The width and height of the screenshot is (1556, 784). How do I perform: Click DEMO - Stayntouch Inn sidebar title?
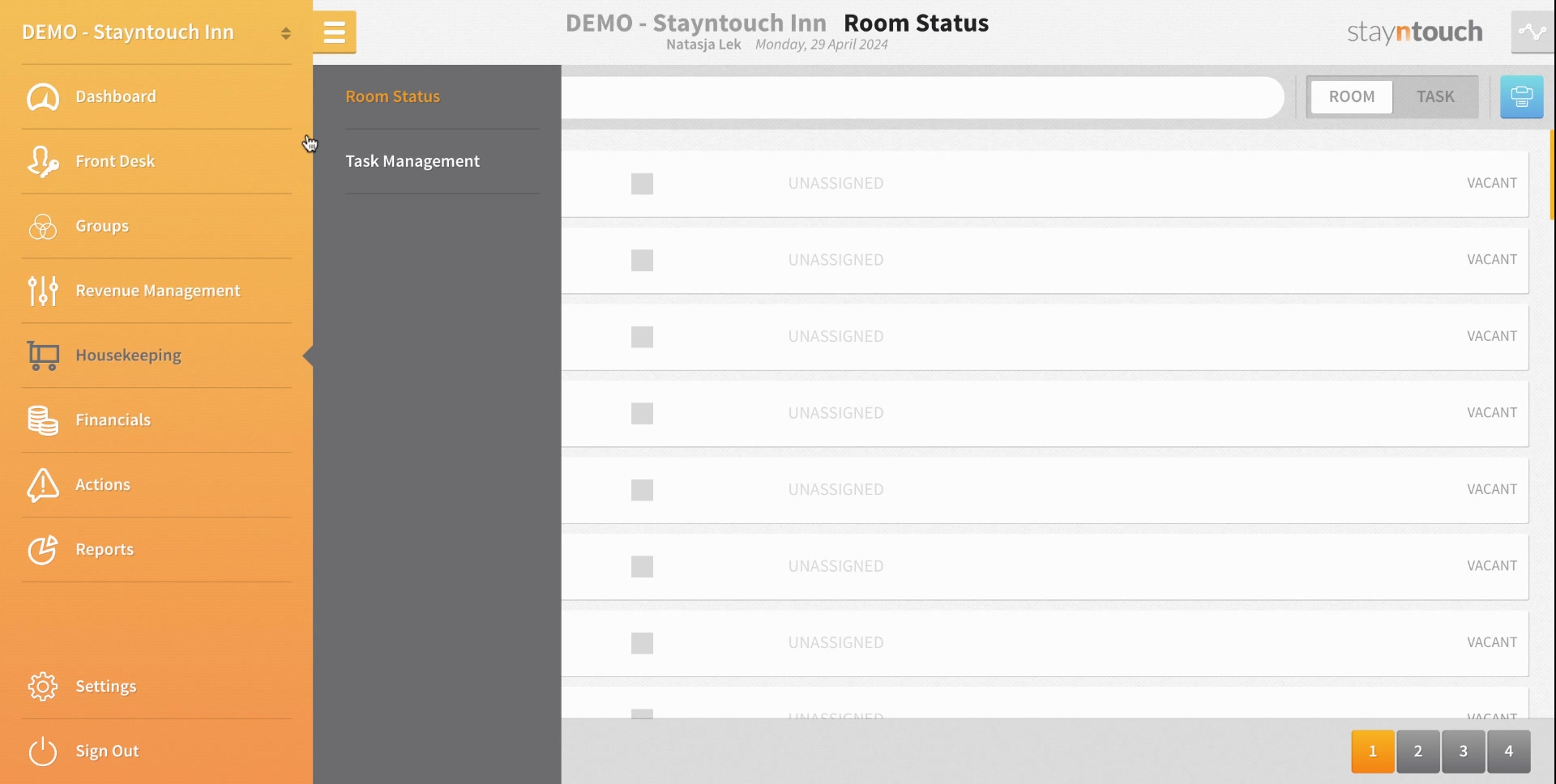tap(128, 32)
